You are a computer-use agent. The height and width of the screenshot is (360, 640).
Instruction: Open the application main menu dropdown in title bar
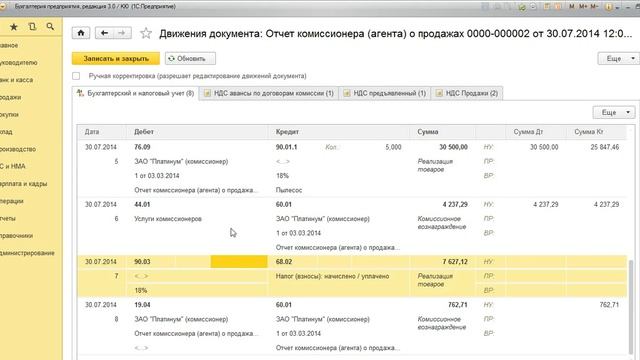2,7
